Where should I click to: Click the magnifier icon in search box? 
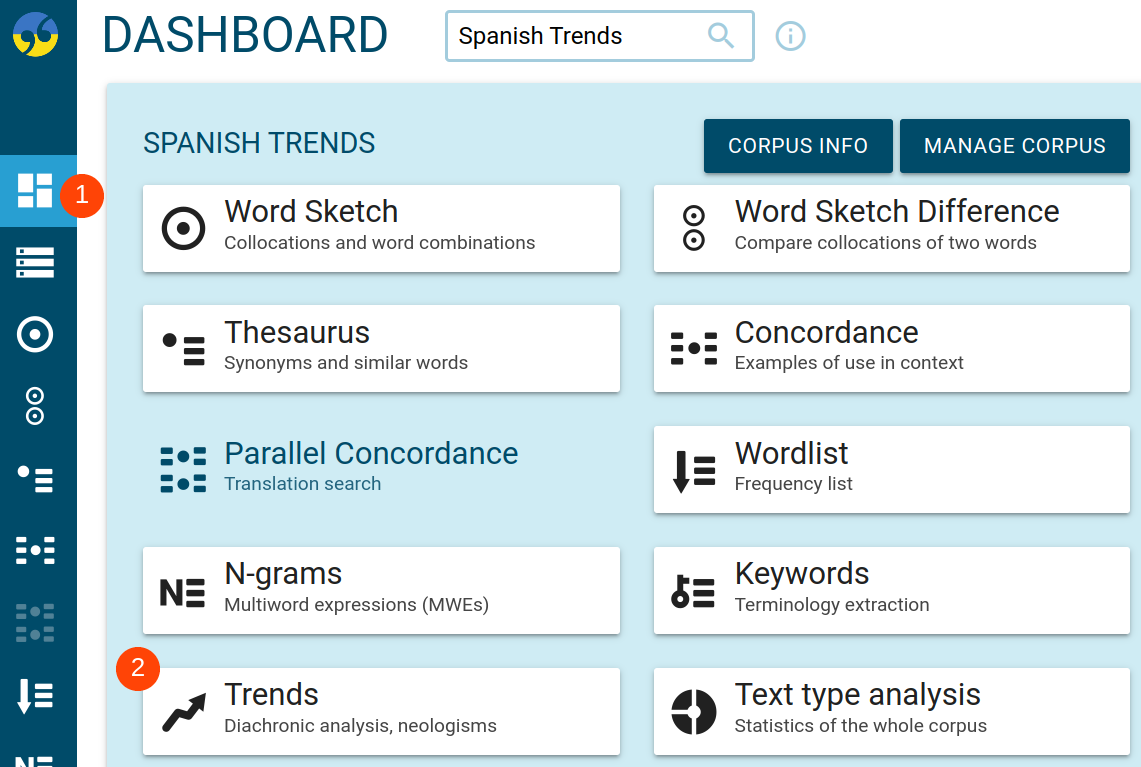(x=721, y=35)
